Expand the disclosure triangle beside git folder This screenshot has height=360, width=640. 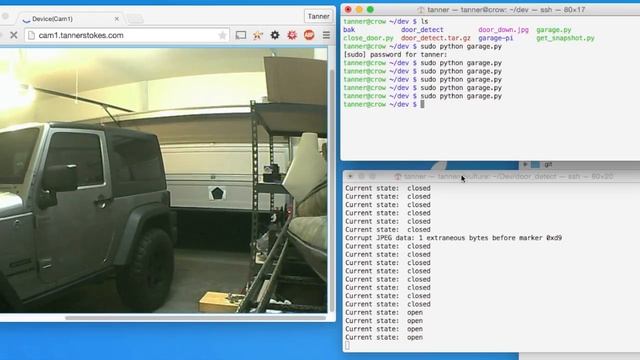[525, 164]
